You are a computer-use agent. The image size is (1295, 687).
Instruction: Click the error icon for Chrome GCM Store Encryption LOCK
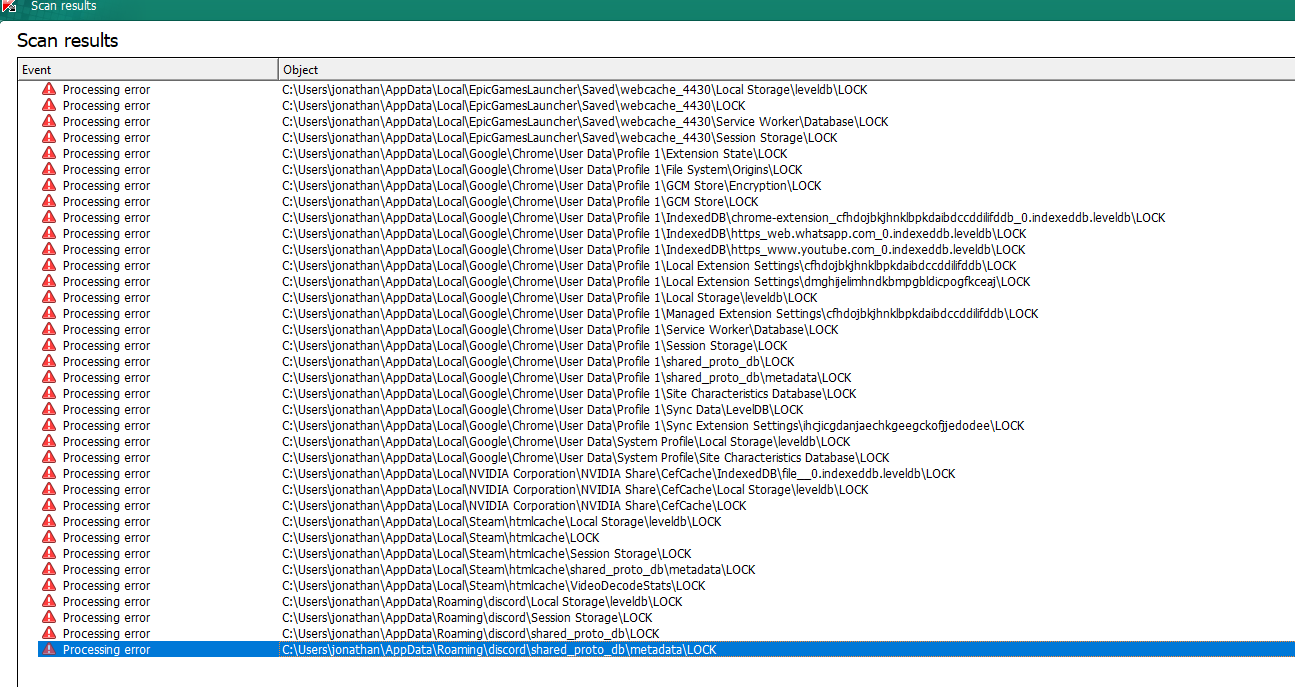point(49,185)
